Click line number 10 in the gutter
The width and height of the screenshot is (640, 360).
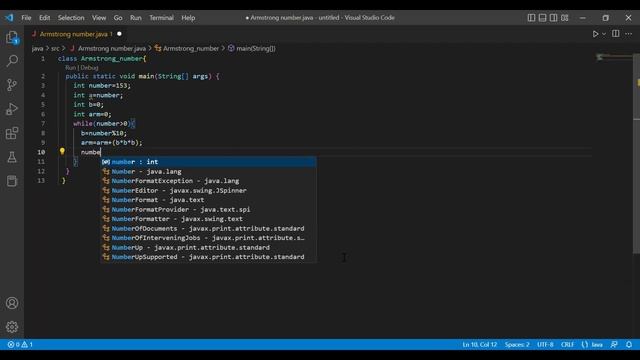coord(41,152)
